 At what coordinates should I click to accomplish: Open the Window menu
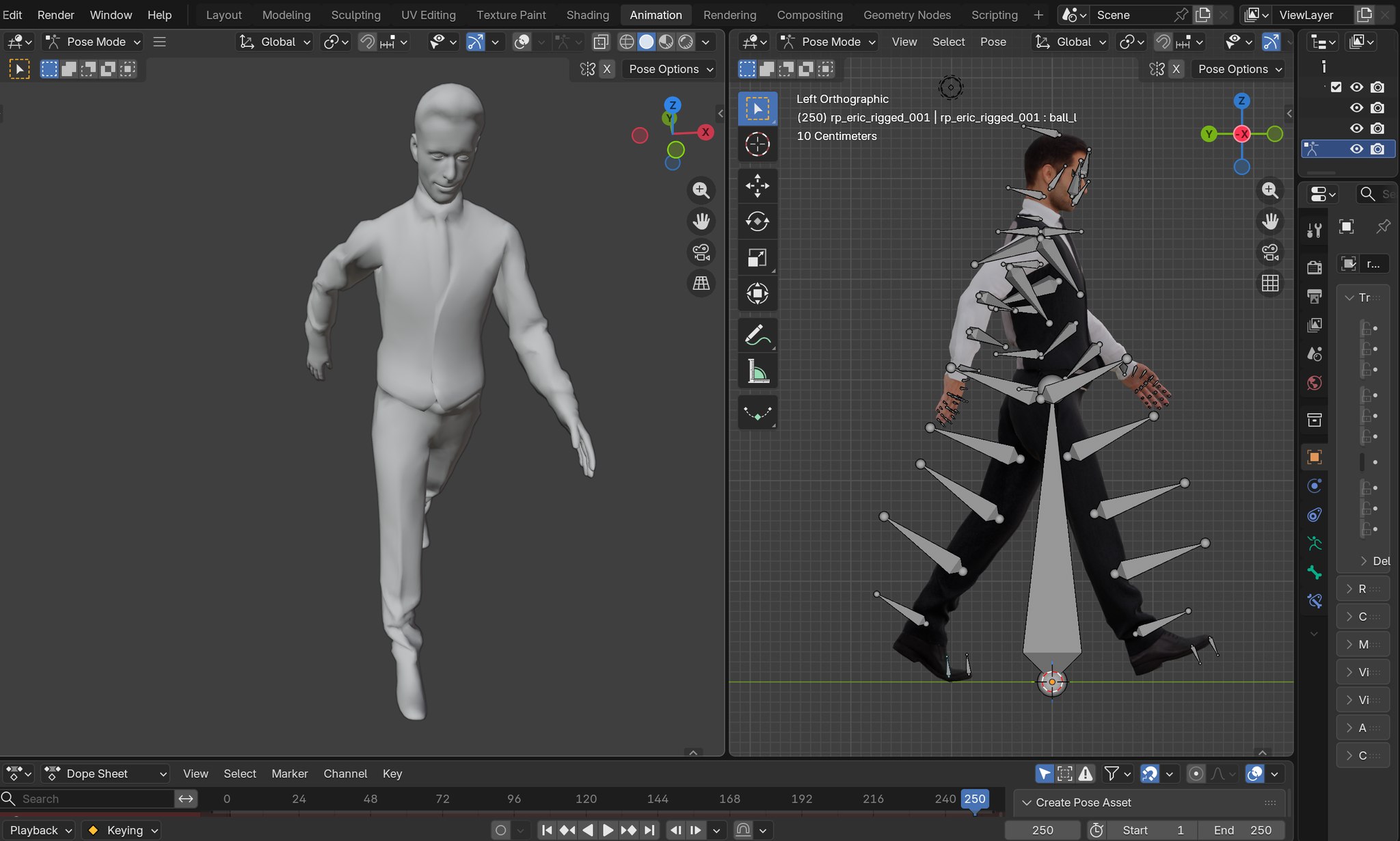111,14
